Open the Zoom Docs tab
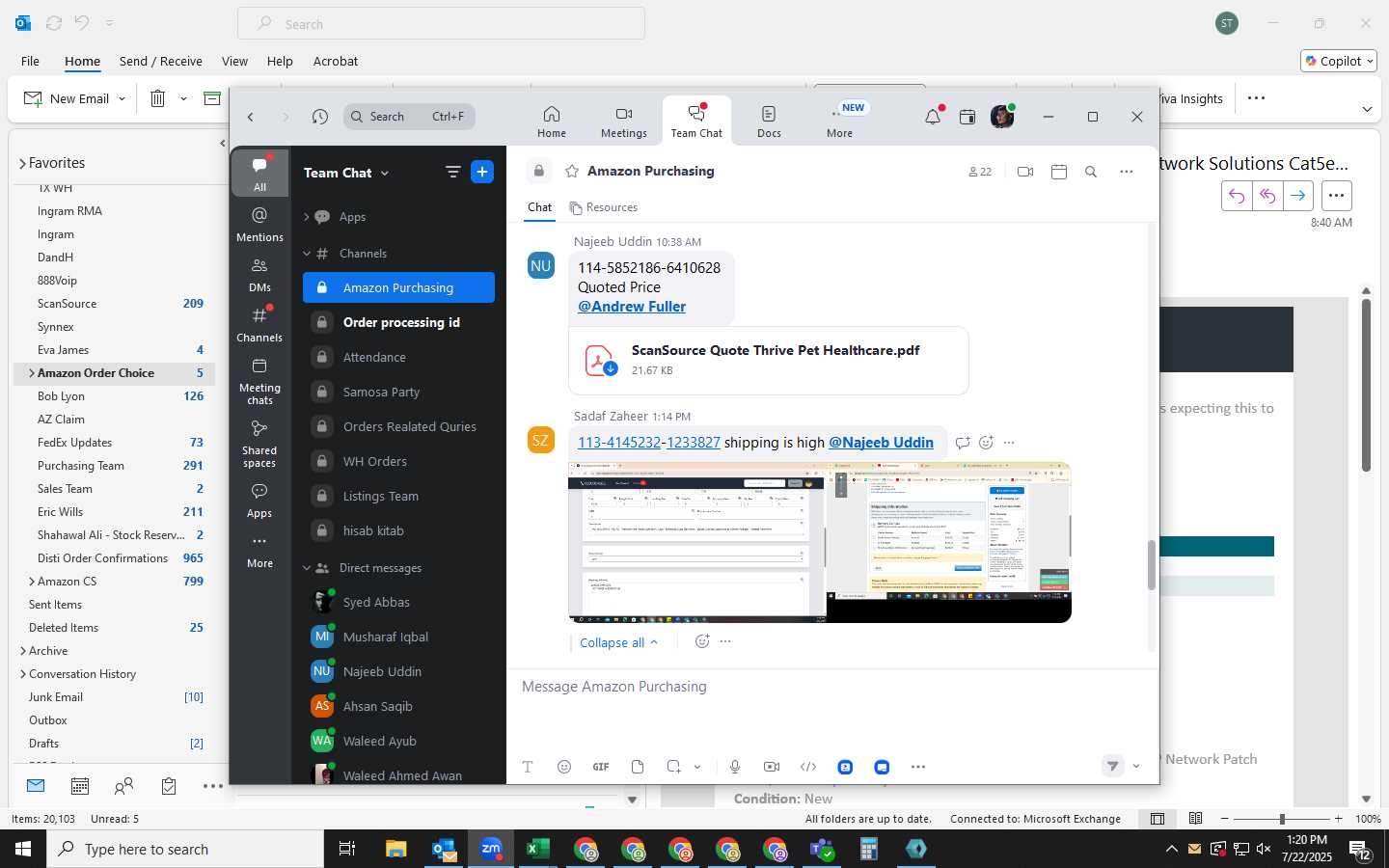Screen dimensions: 1389x868 769,122
